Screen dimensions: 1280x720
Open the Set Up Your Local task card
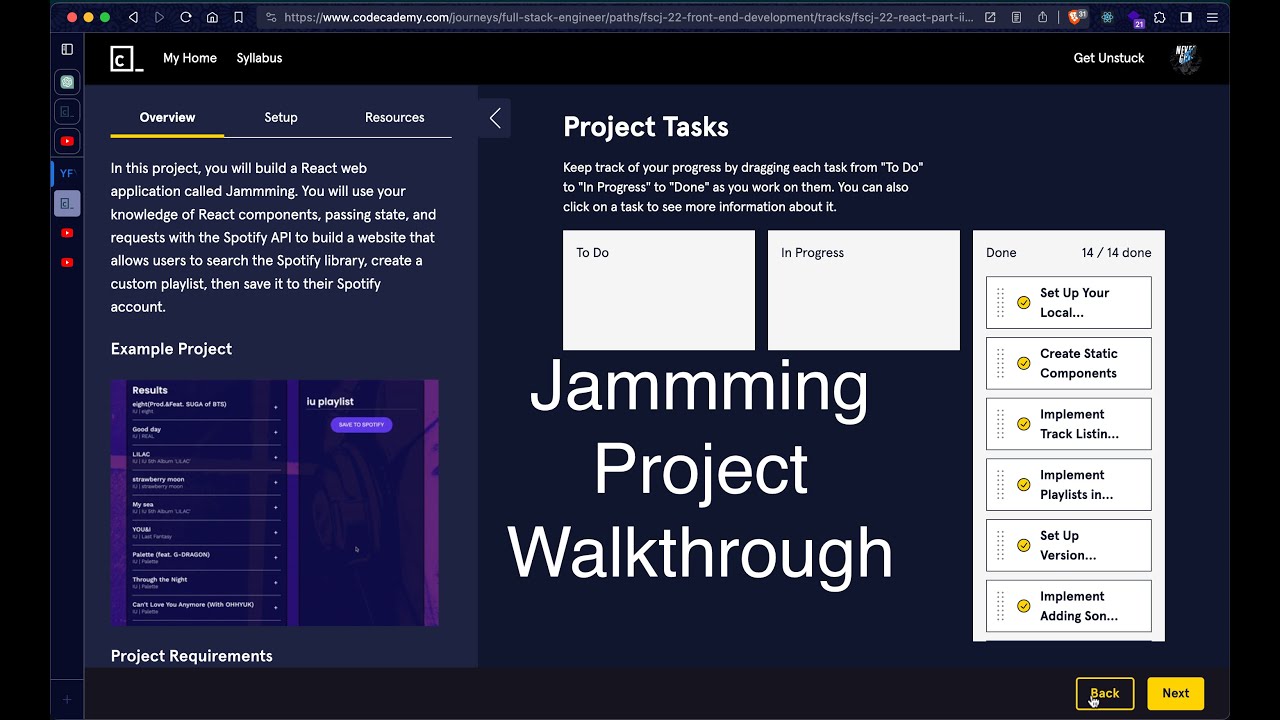coord(1068,302)
